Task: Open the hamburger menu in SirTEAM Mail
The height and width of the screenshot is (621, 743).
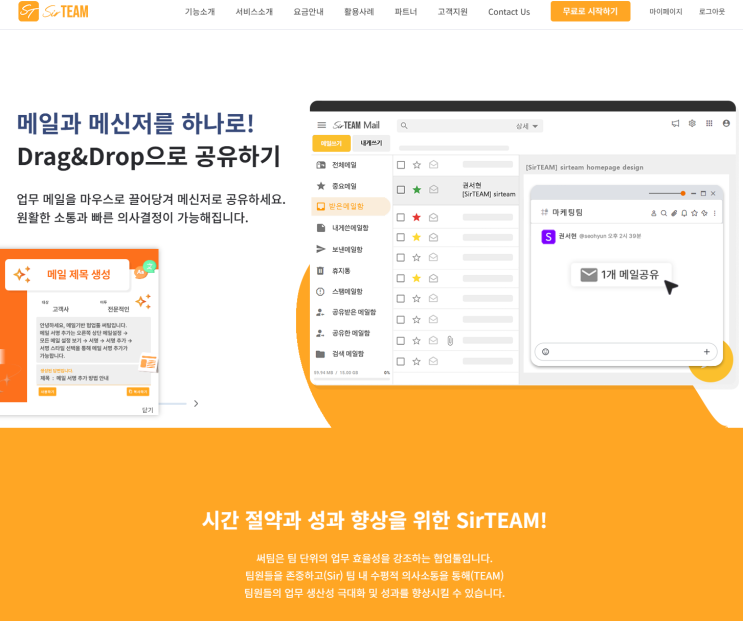Action: tap(321, 125)
